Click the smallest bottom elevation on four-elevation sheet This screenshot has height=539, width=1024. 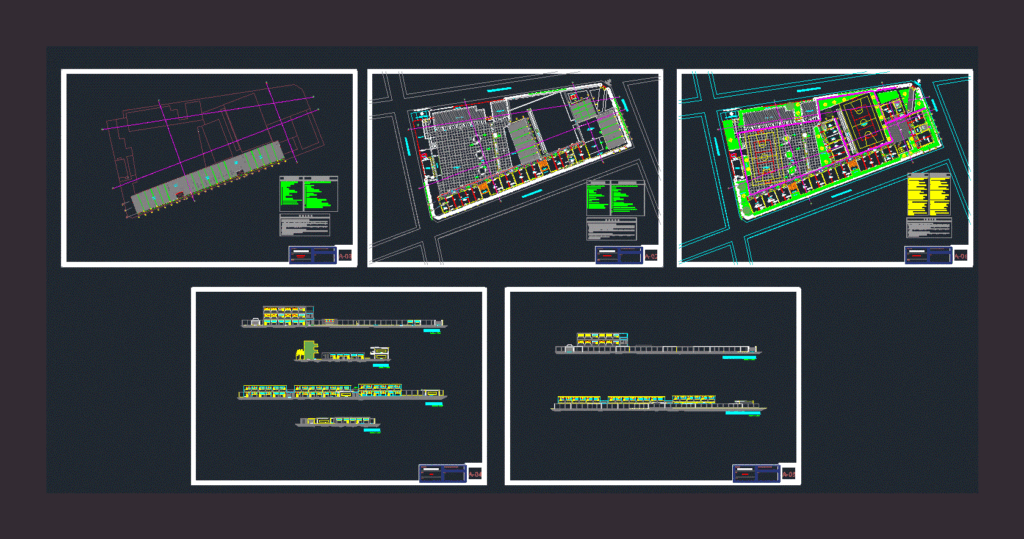(x=337, y=422)
